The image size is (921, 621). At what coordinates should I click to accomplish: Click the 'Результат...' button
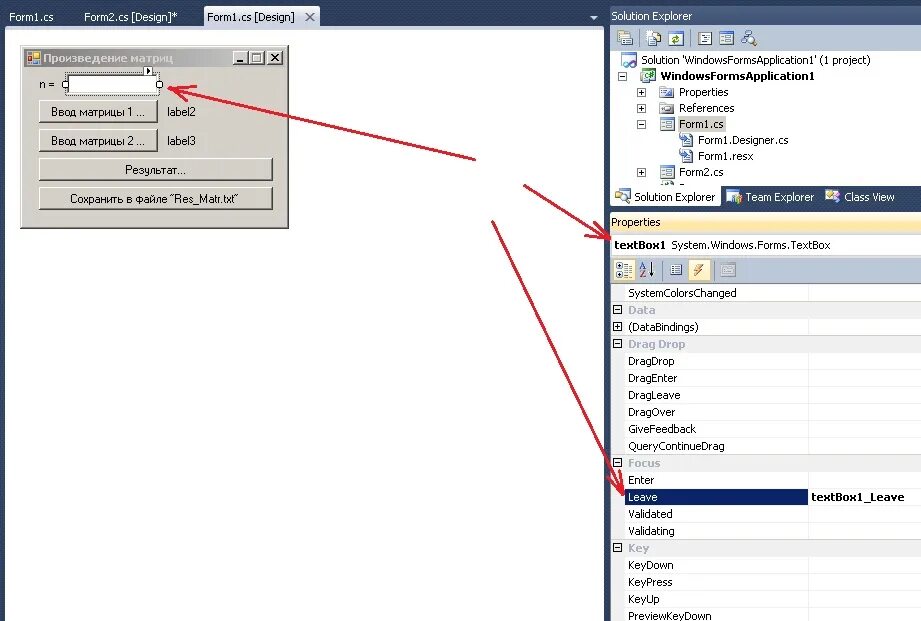click(156, 170)
